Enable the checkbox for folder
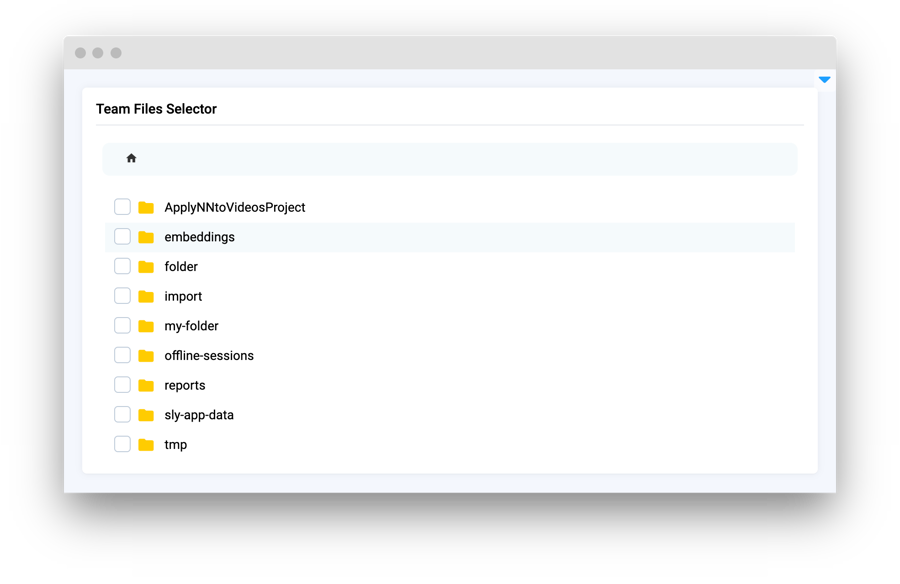This screenshot has height=584, width=900. click(122, 266)
